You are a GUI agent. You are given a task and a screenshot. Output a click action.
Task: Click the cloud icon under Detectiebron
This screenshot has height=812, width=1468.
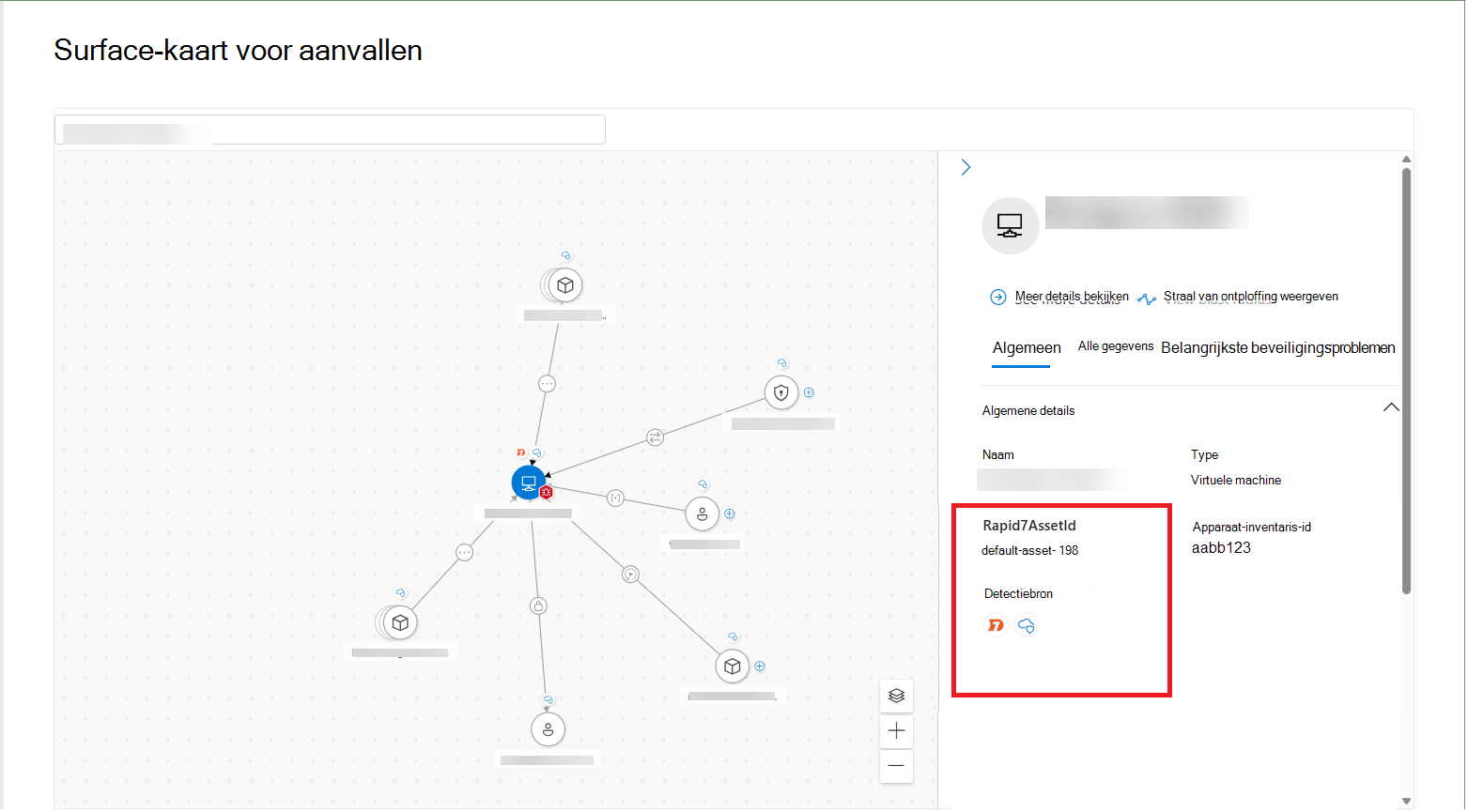coord(1026,625)
